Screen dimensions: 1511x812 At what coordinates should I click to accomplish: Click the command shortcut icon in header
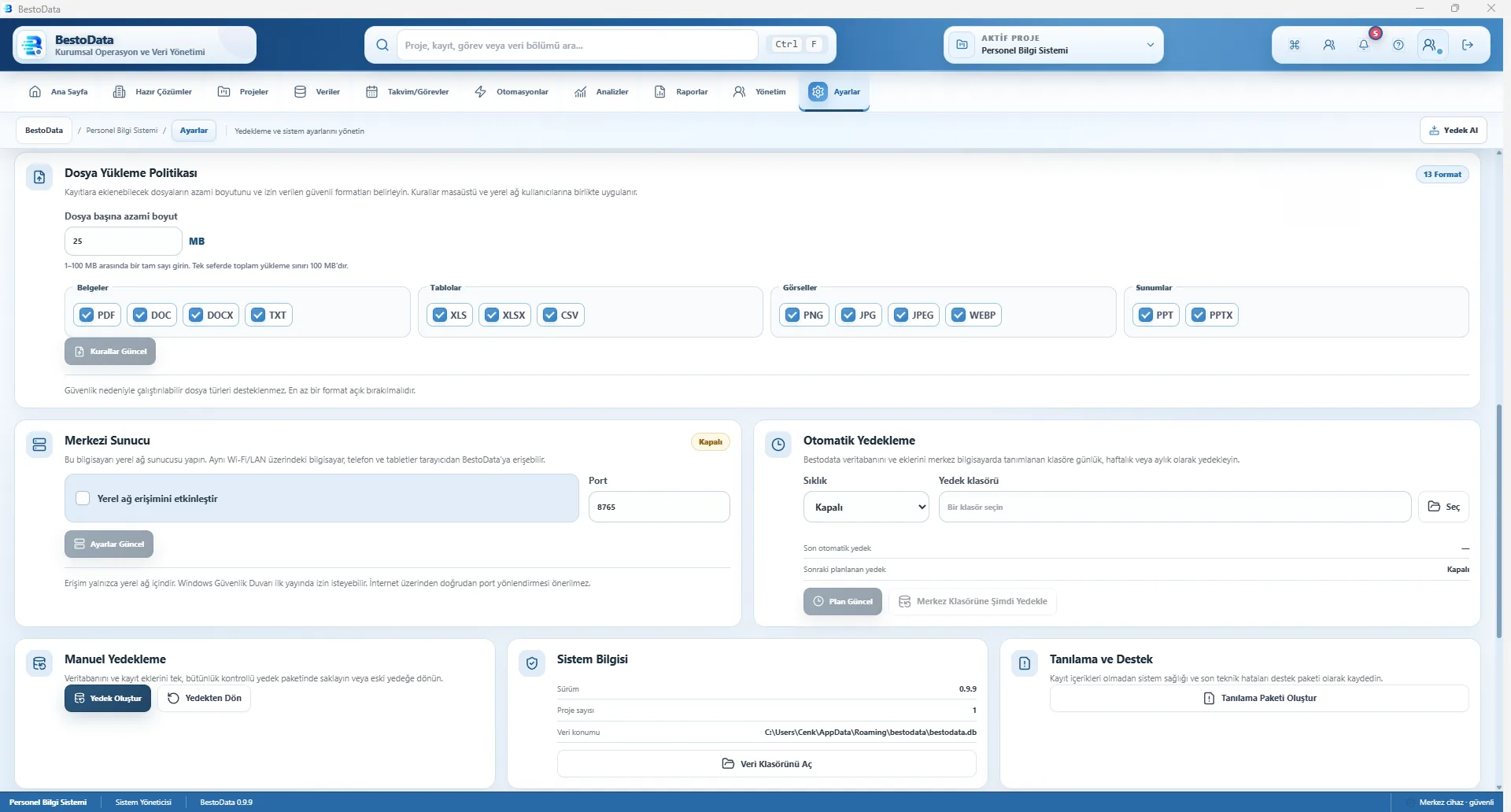click(1294, 45)
